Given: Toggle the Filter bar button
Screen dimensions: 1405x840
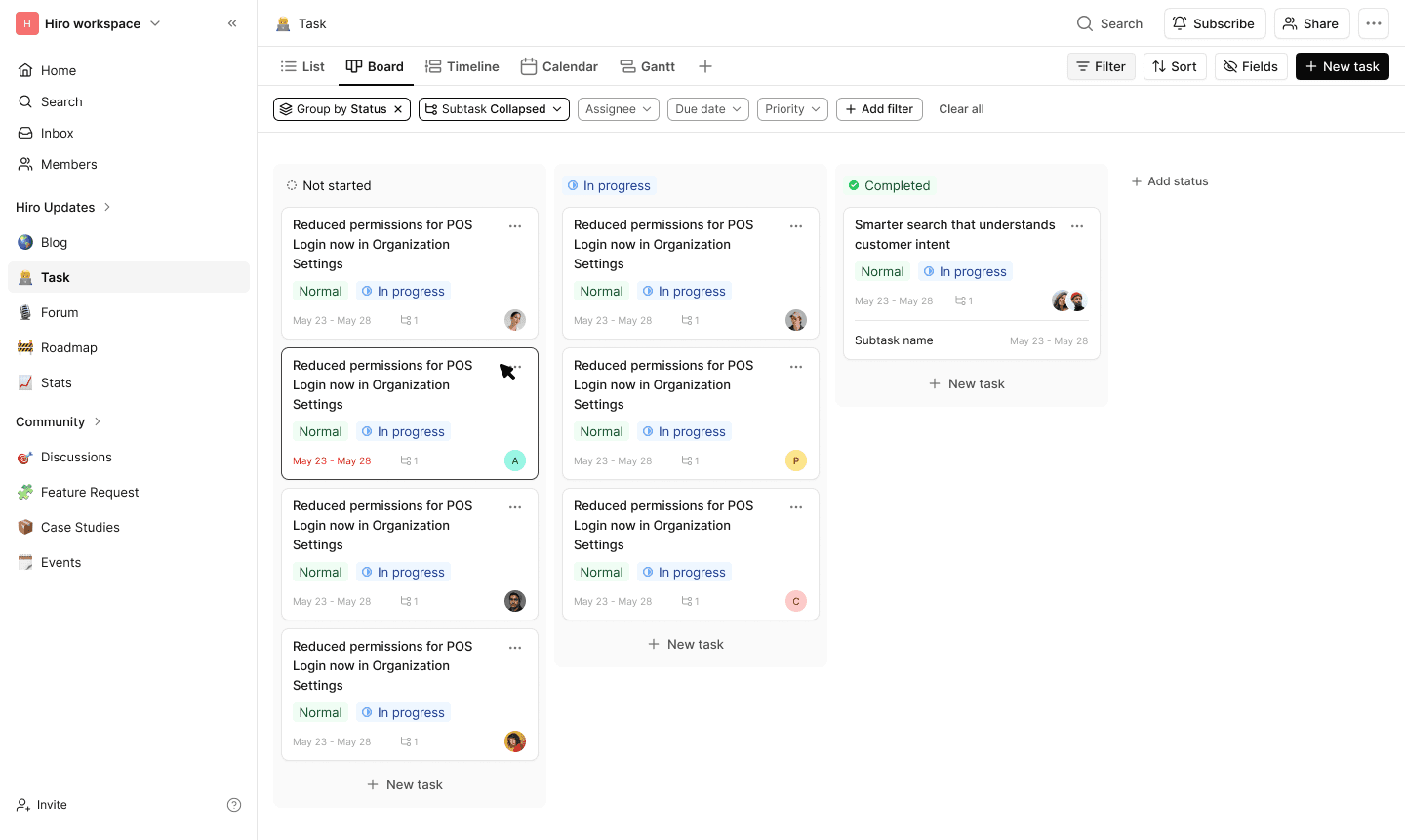Looking at the screenshot, I should tap(1102, 66).
